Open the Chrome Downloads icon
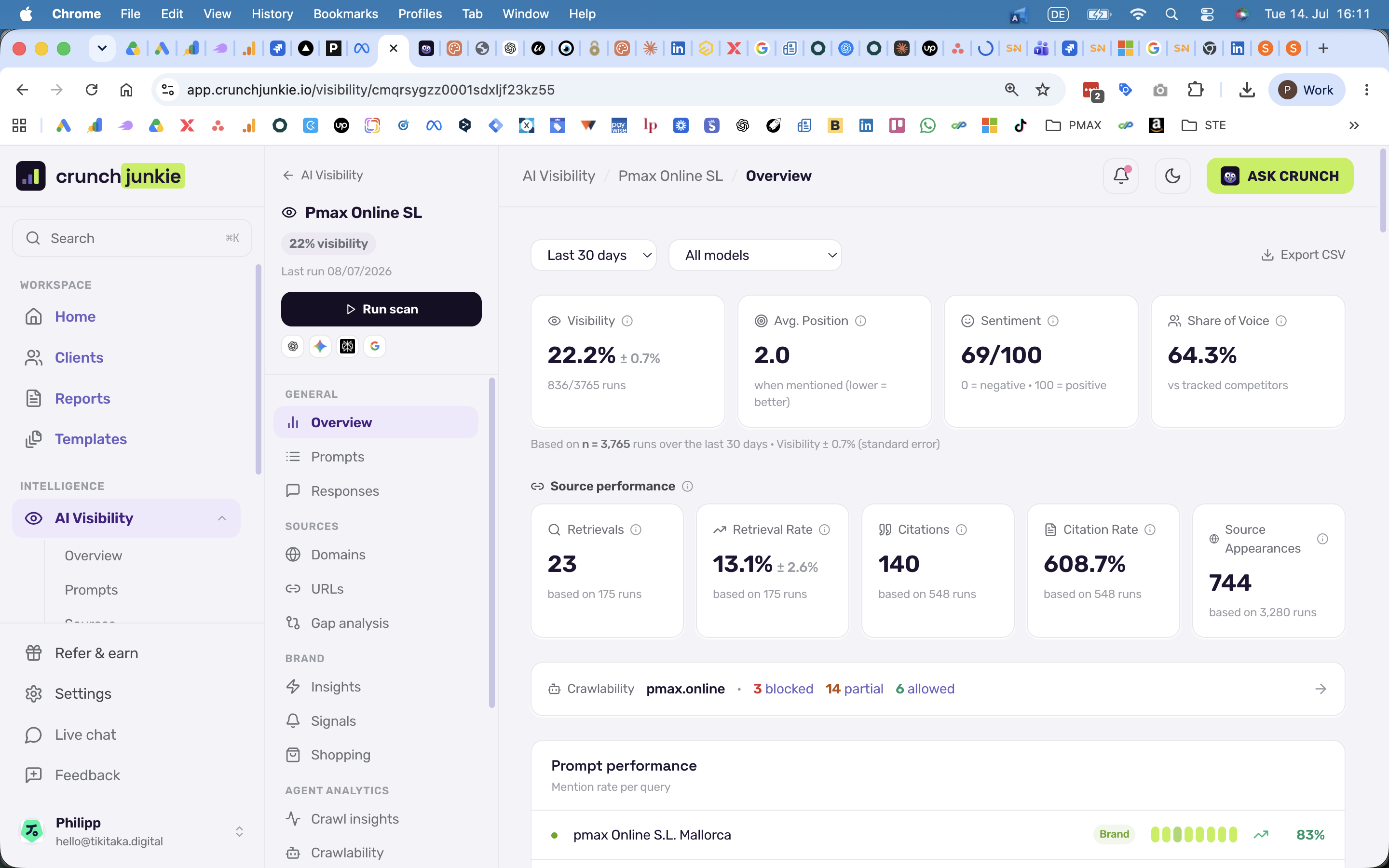The width and height of the screenshot is (1389, 868). (x=1247, y=90)
